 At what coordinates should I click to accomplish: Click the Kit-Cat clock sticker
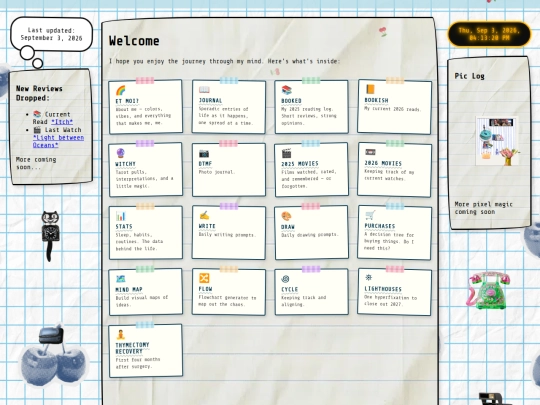click(x=50, y=236)
